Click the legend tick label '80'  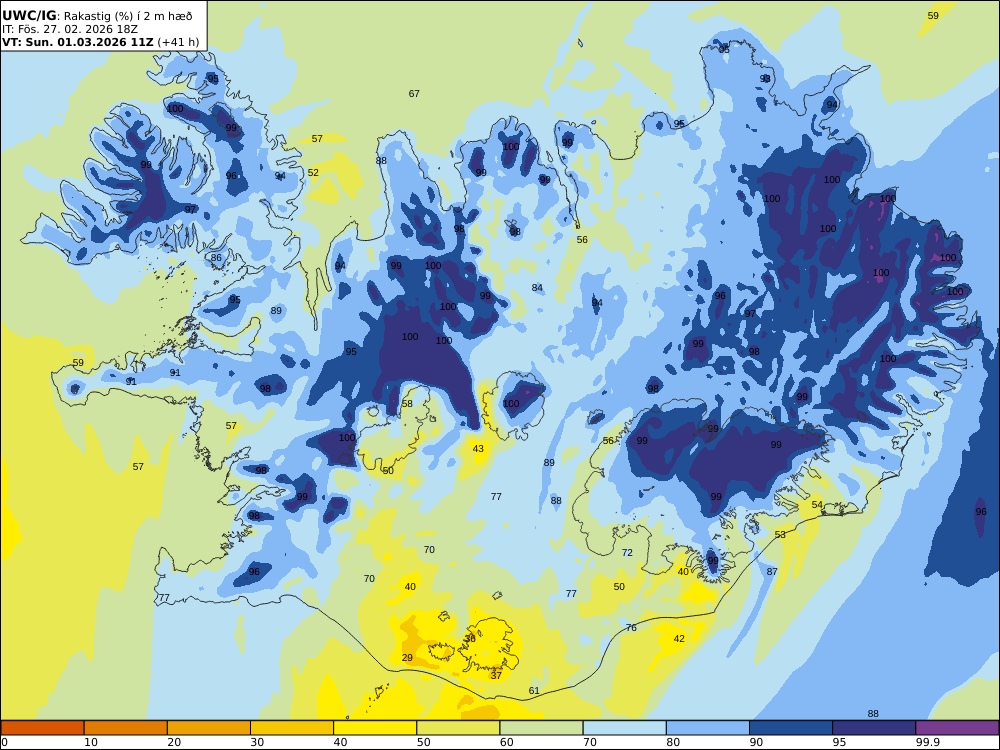[x=673, y=742]
